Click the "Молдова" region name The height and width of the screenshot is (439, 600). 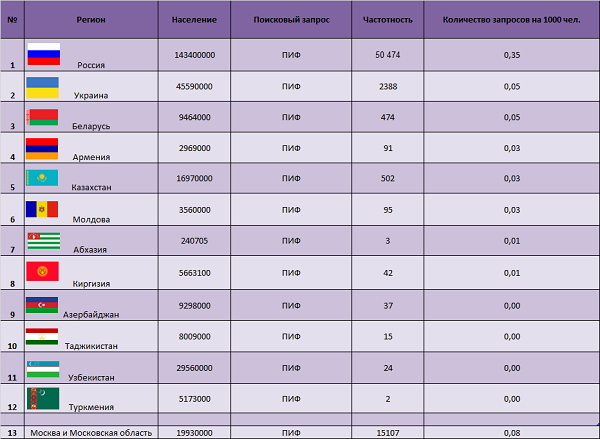coord(91,219)
